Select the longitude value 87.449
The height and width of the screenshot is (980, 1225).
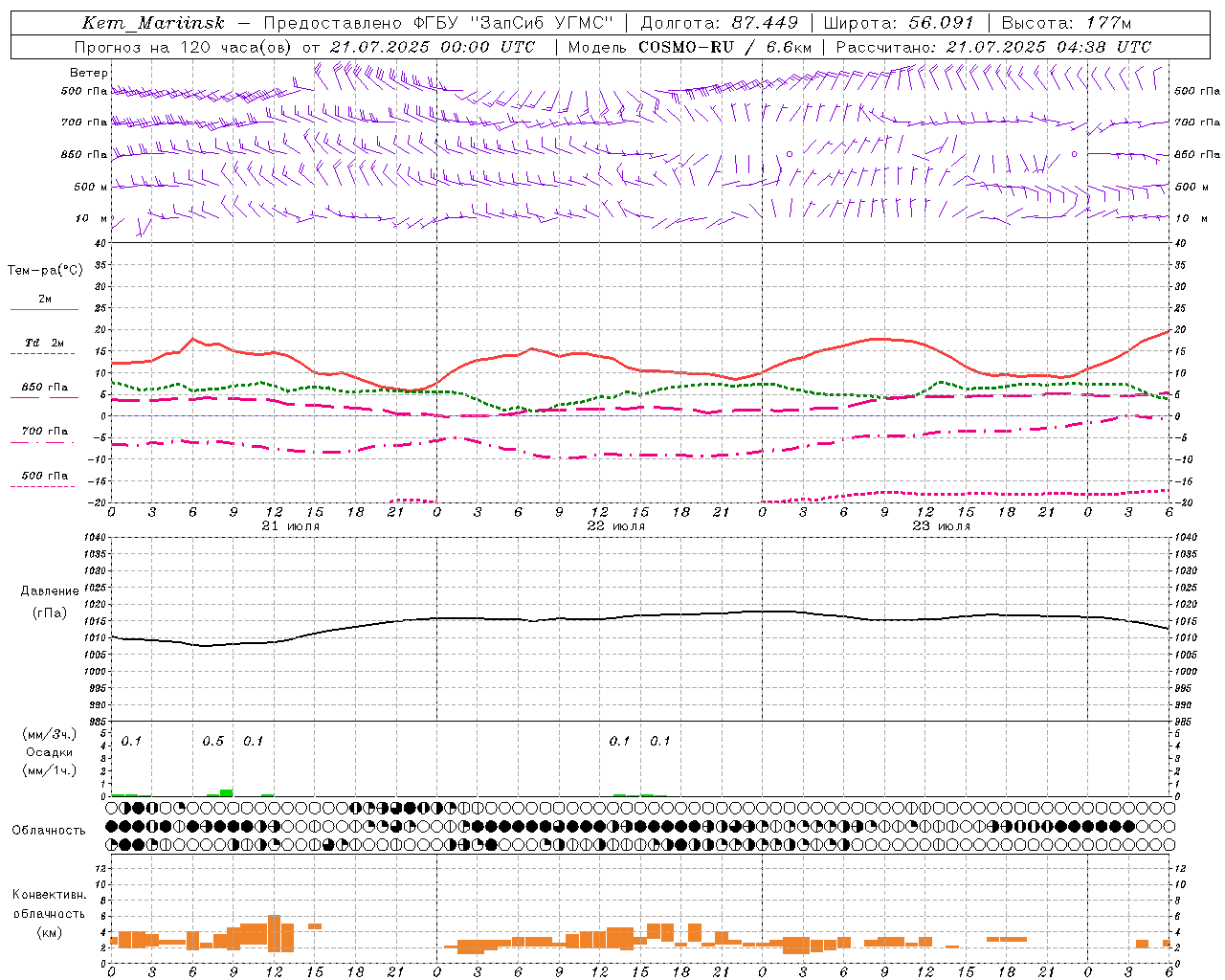click(x=765, y=23)
